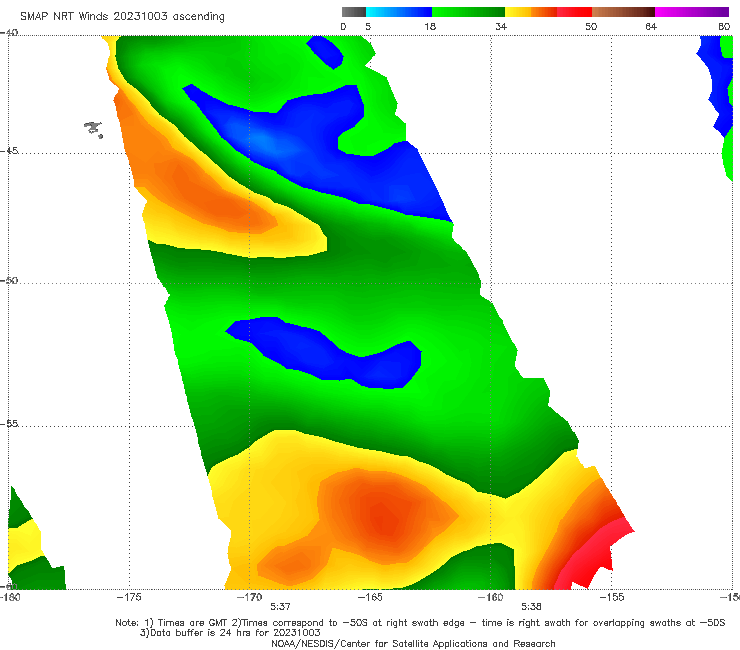Screen dimensions: 740x650
Task: Click the magenta-purple segment of the colorbar
Action: 692,12
